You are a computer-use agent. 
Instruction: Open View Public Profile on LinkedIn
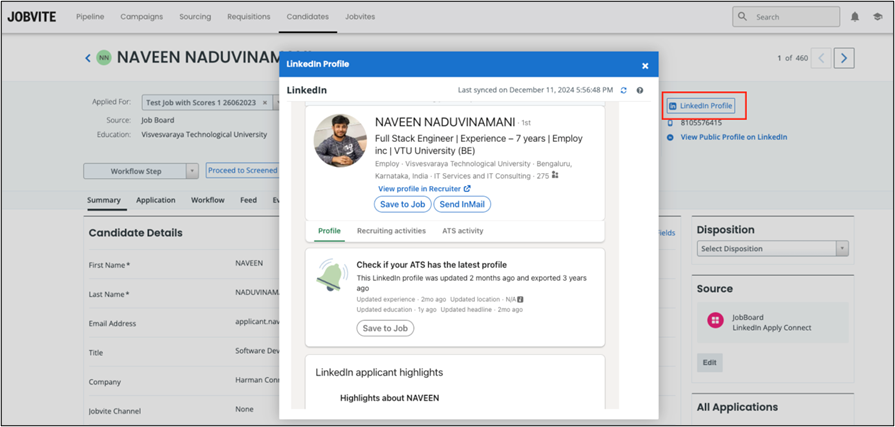pos(734,138)
